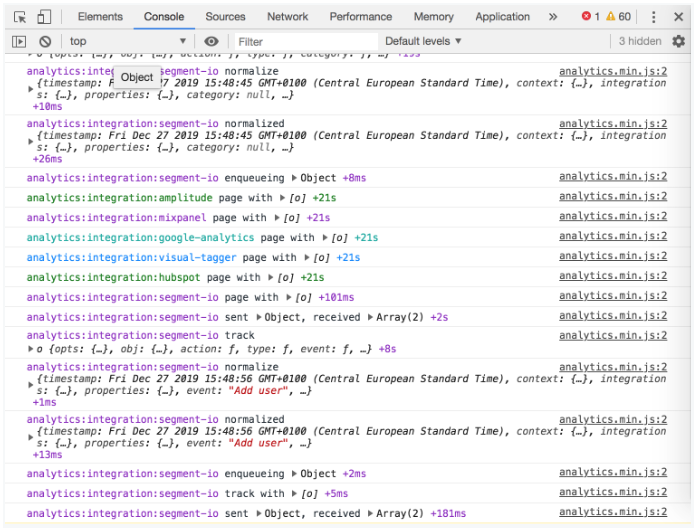The height and width of the screenshot is (531, 696).
Task: Show the console sidebar panel
Action: tap(19, 41)
